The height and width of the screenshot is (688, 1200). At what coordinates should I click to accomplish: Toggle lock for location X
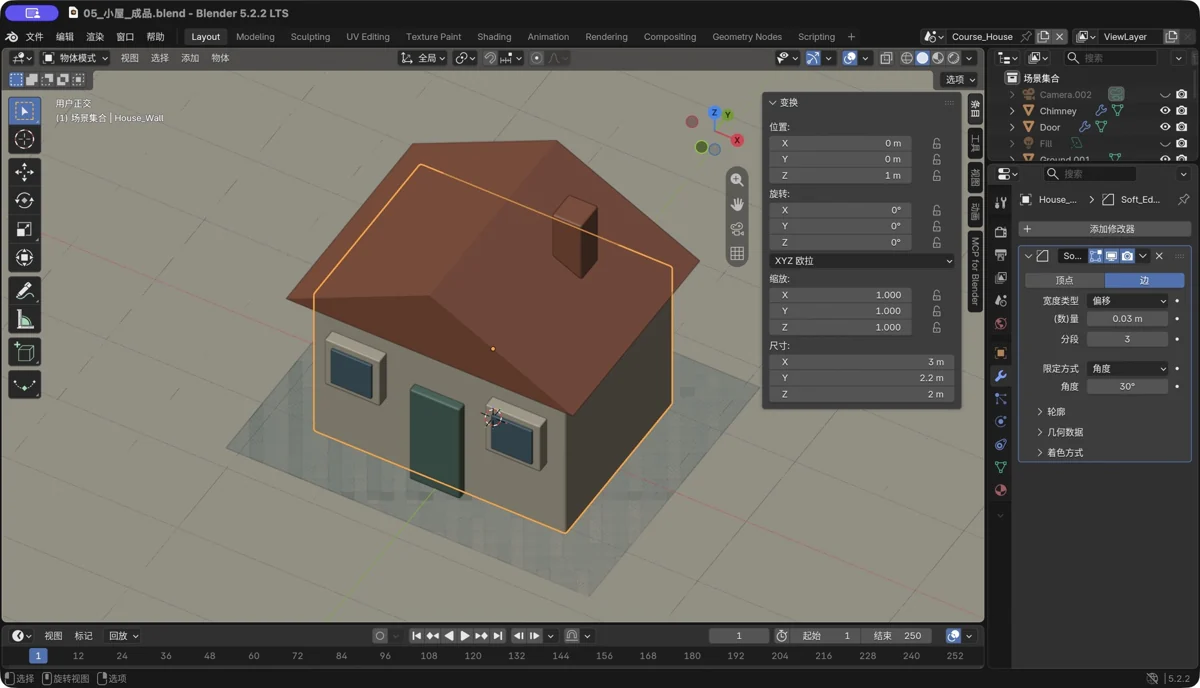(937, 143)
